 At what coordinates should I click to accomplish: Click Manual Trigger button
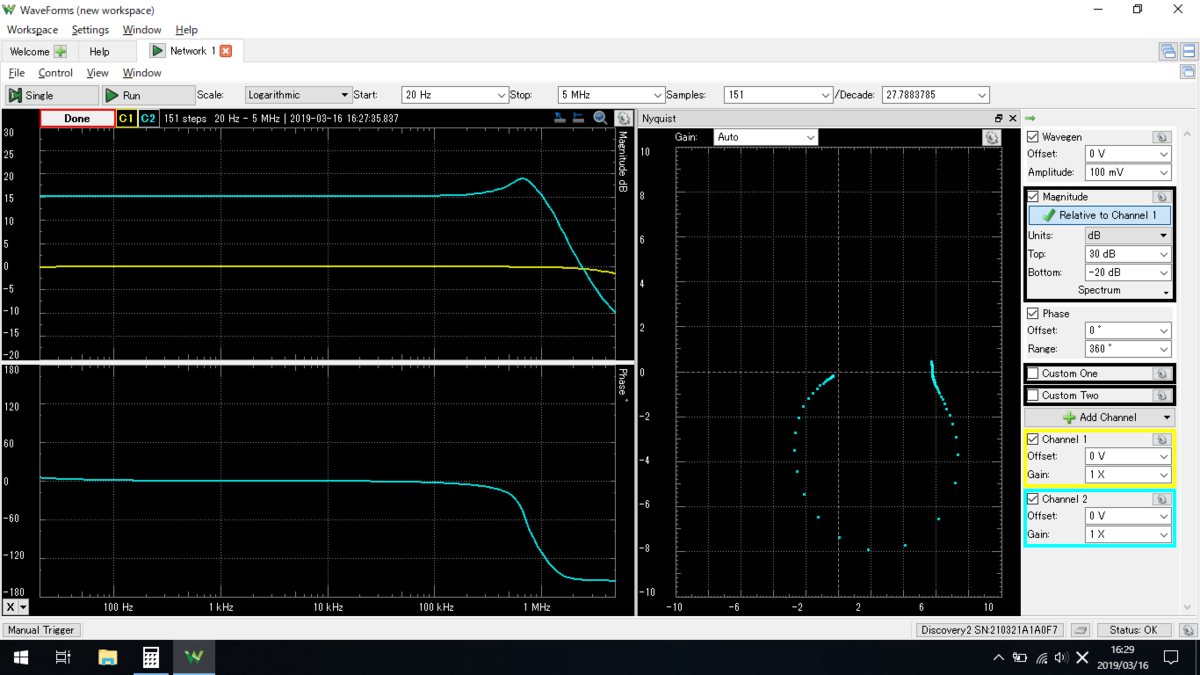coord(41,630)
